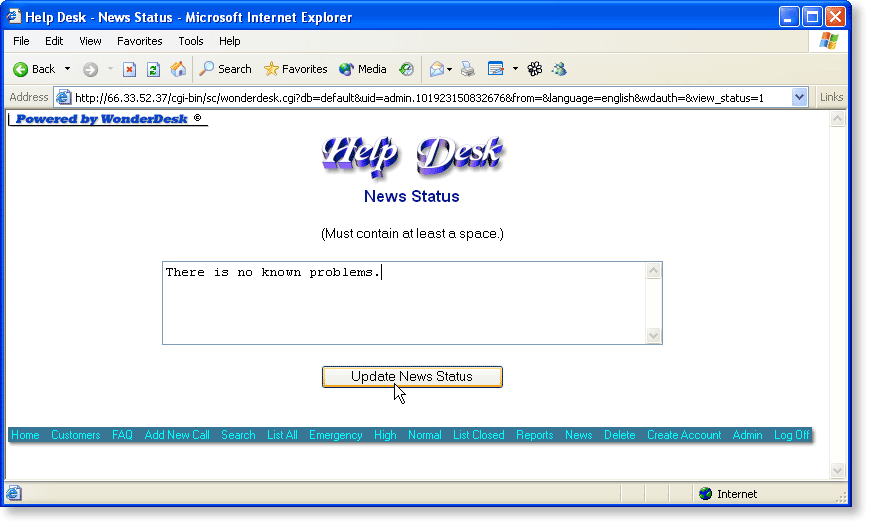Screen dimensions: 872x527
Task: Open the Emergency calls link
Action: (x=335, y=435)
